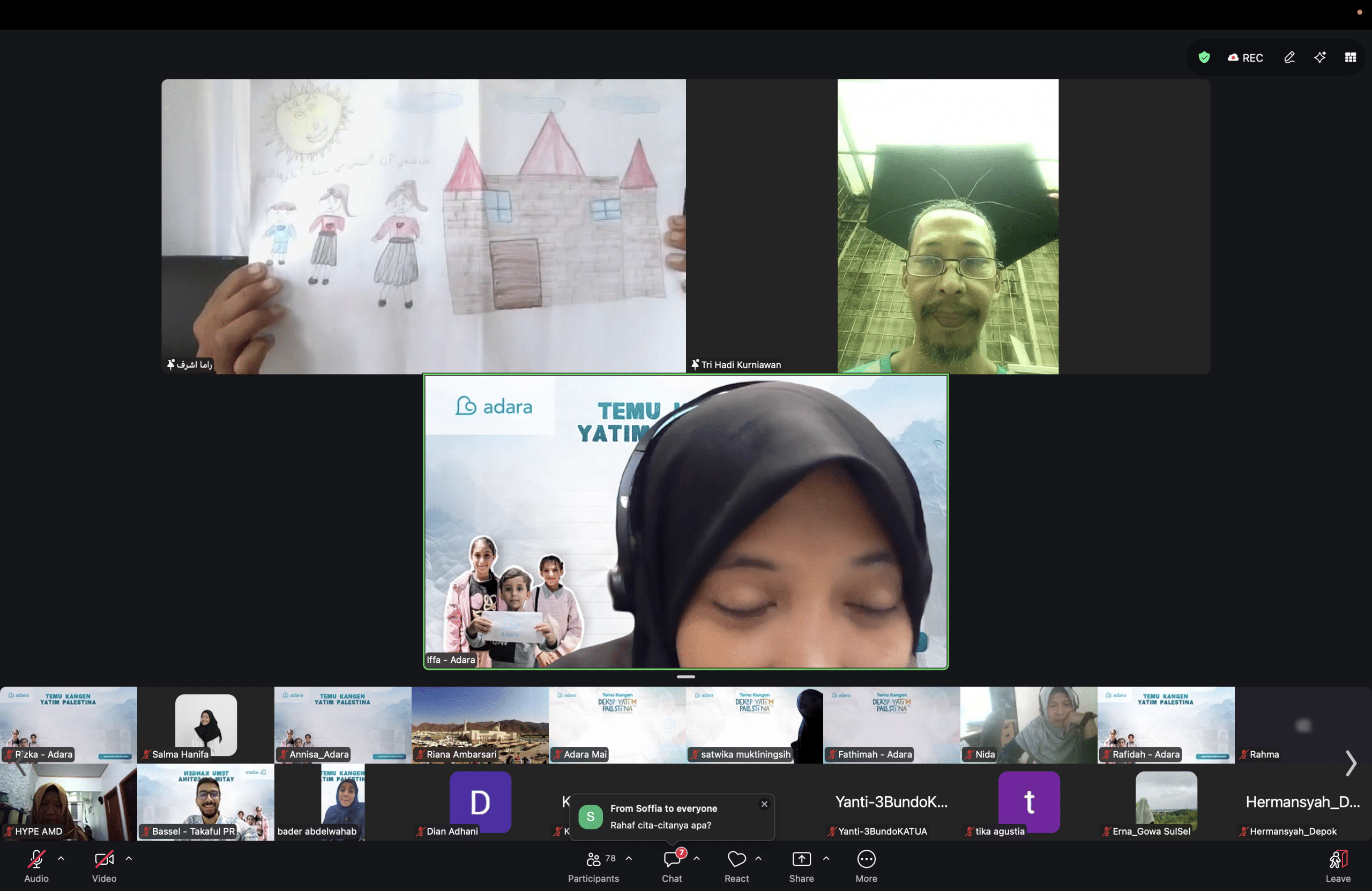The image size is (1372, 891).
Task: Click the pinned castle drawing video
Action: pyautogui.click(x=424, y=227)
